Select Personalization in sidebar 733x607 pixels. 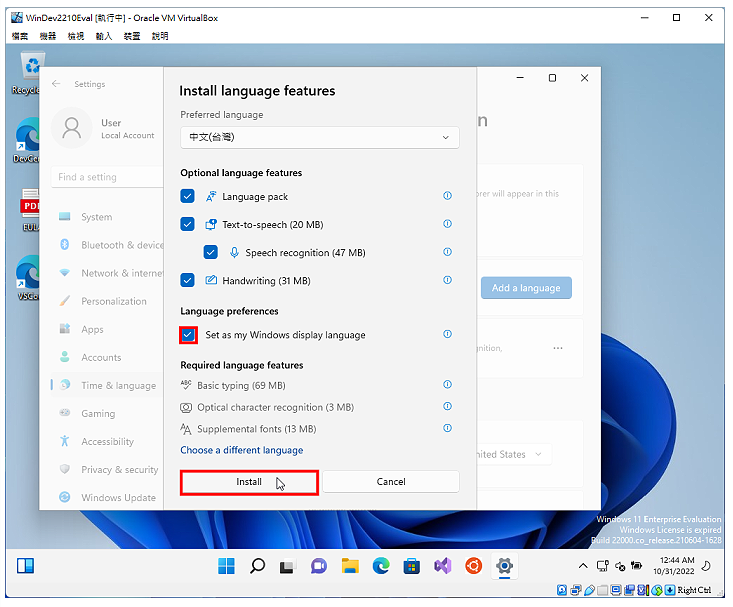107,301
